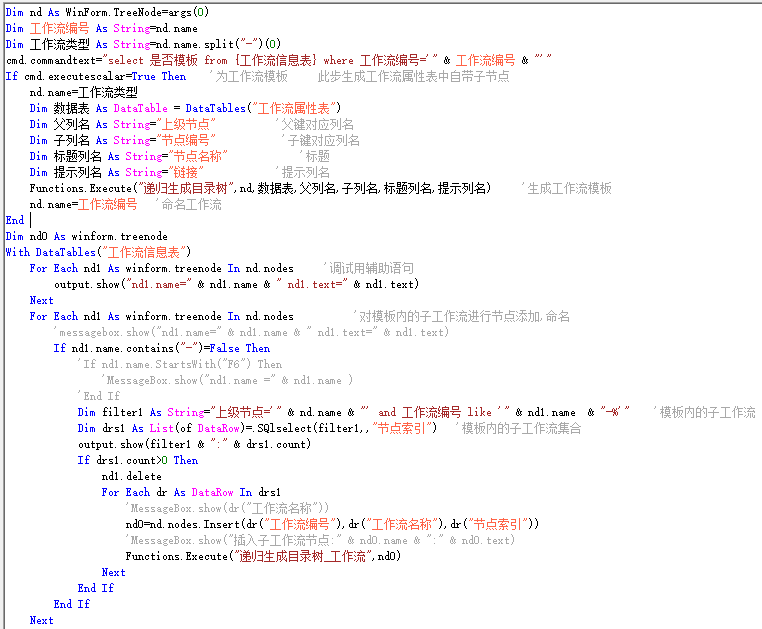Click the last 'Next' keyword at bottom
The width and height of the screenshot is (762, 629).
41,620
